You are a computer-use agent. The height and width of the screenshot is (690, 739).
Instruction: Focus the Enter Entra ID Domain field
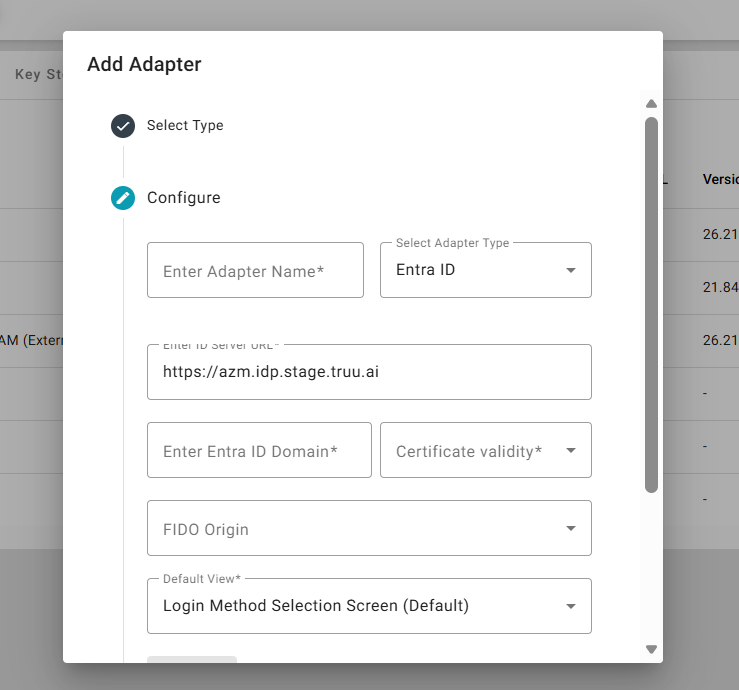[259, 450]
